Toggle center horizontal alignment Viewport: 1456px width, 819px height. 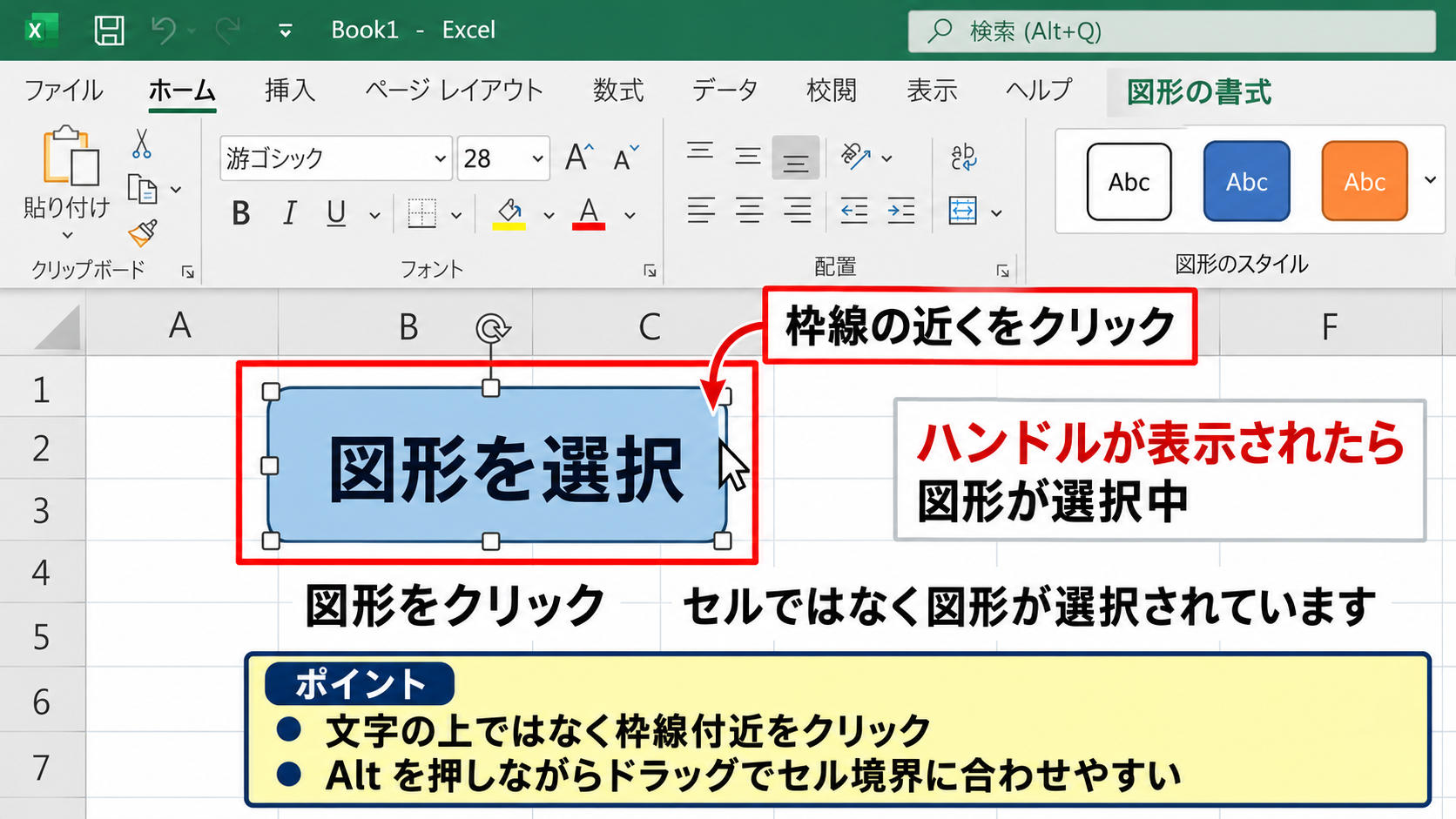[x=749, y=211]
